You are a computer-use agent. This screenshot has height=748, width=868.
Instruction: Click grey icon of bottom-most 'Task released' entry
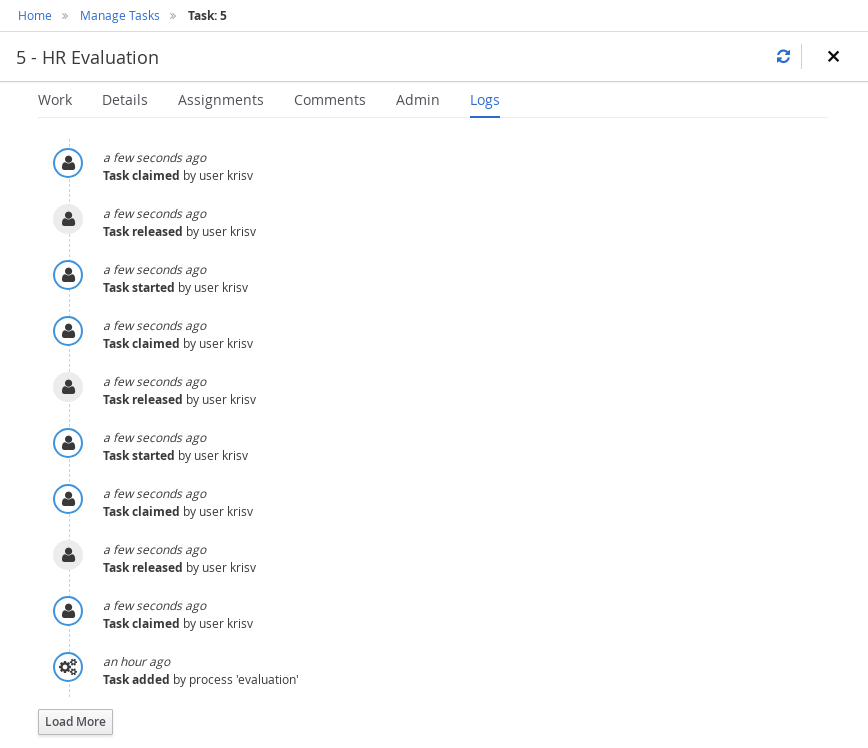tap(68, 554)
